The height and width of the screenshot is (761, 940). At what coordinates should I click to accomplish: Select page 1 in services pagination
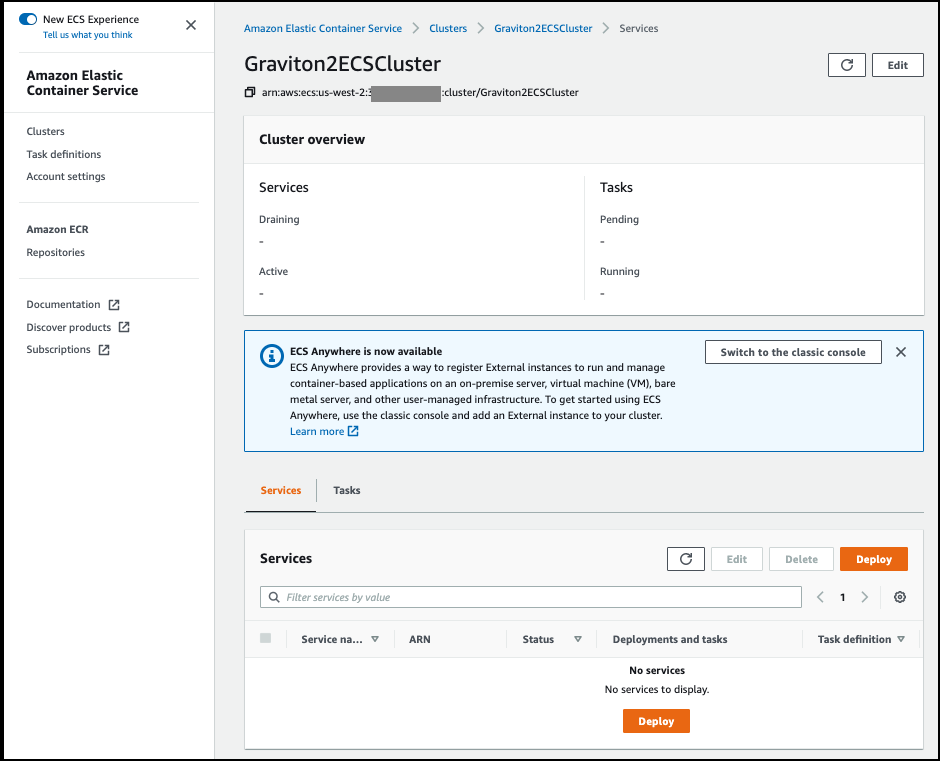(x=842, y=597)
